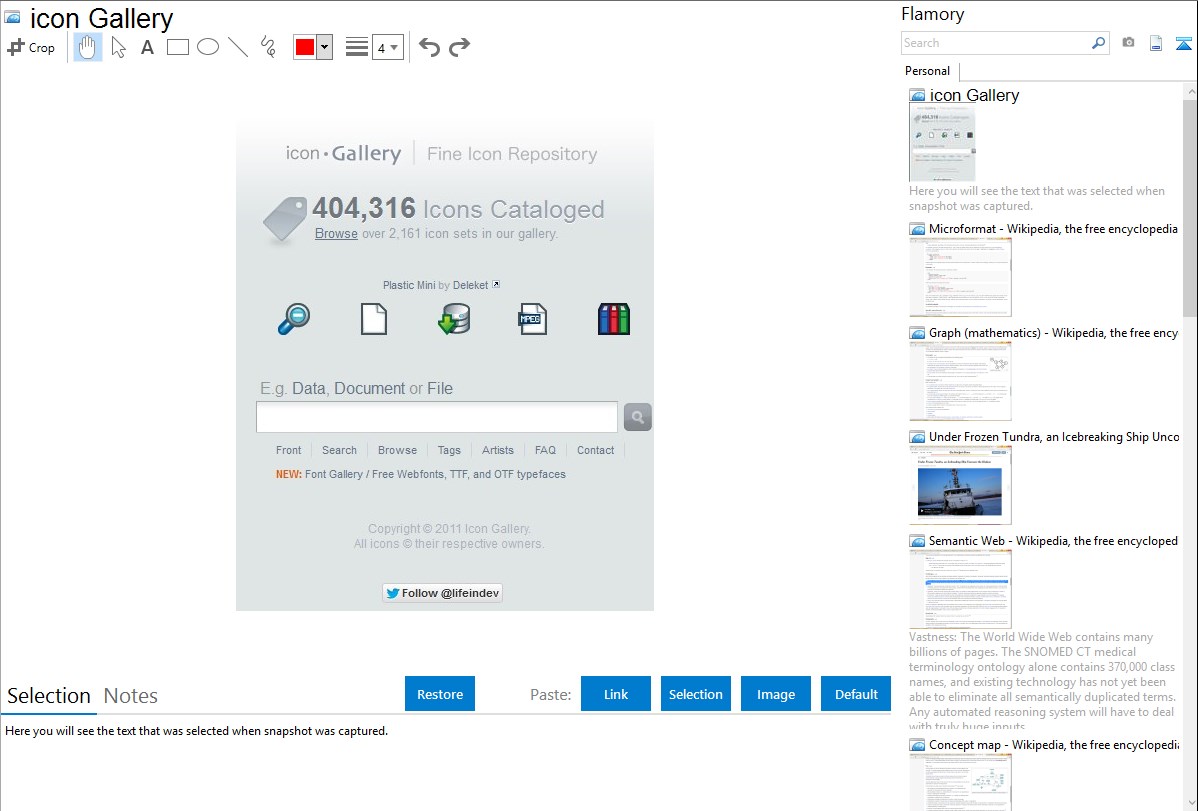Select the arrow pointer tool
Image resolution: width=1198 pixels, height=811 pixels.
pos(118,47)
